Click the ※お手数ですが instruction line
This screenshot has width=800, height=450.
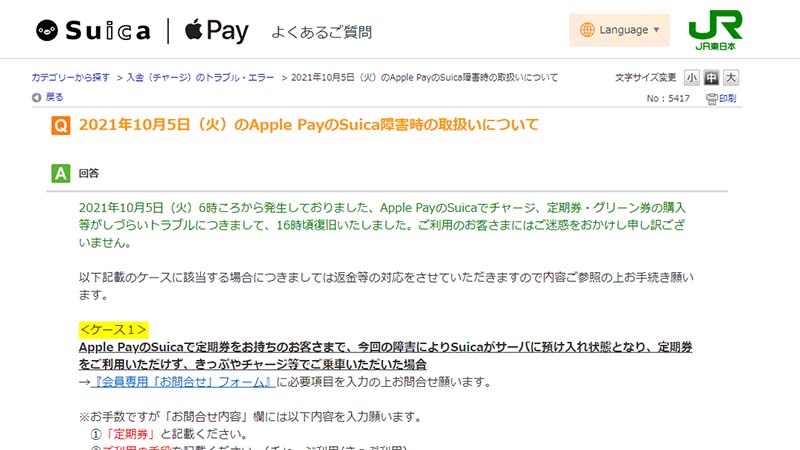252,417
